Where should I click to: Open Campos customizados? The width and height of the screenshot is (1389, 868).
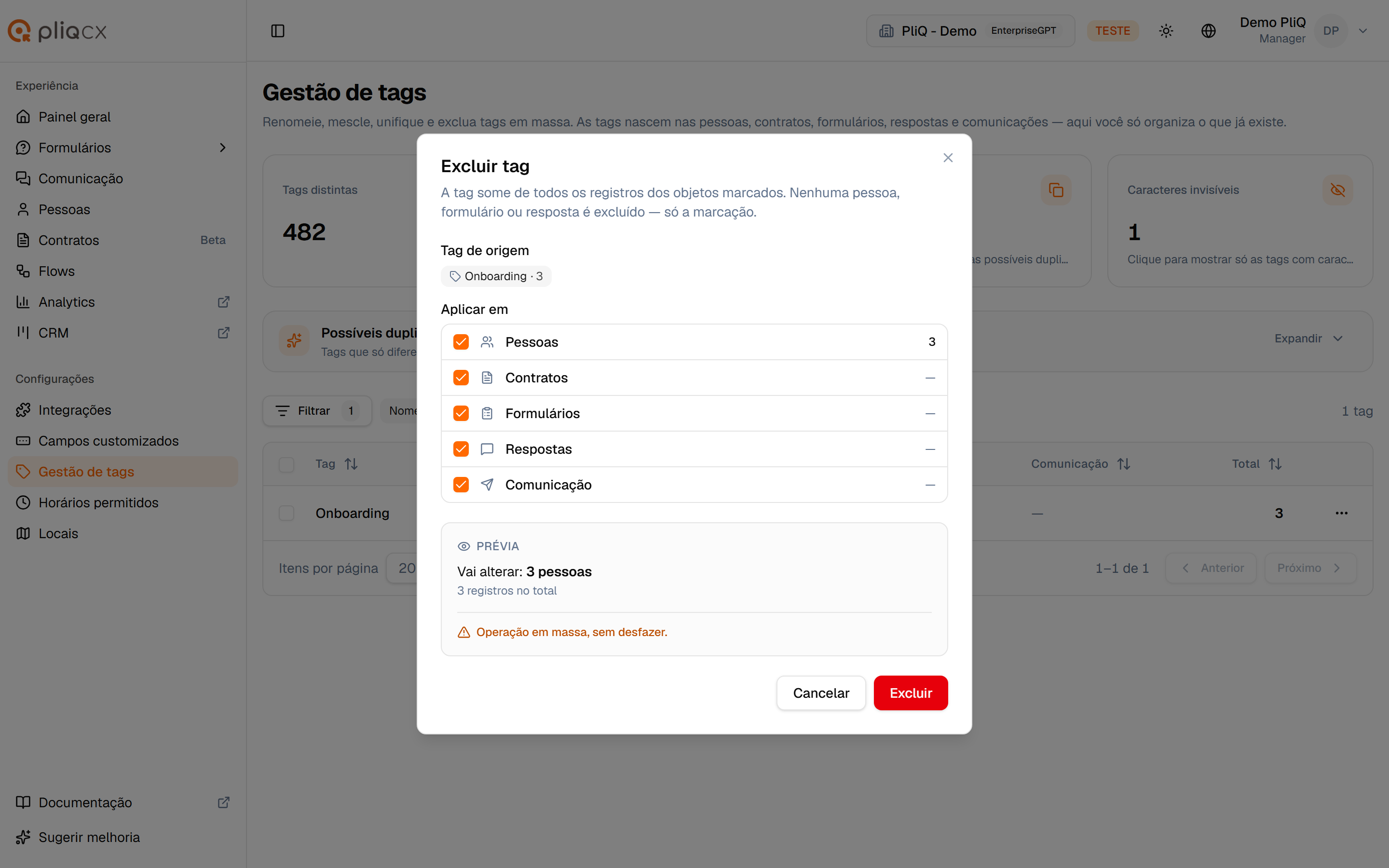pyautogui.click(x=122, y=441)
